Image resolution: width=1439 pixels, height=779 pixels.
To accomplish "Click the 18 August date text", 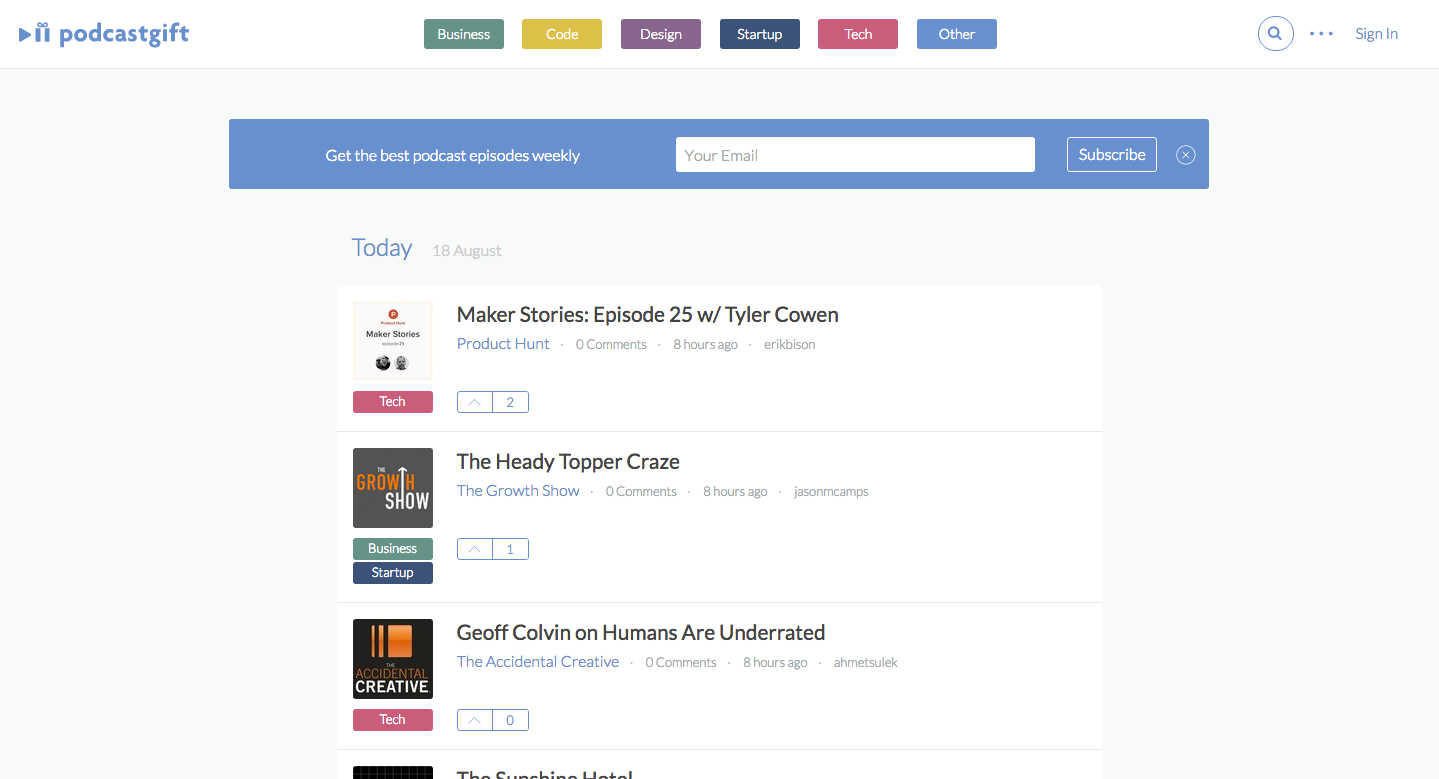I will tap(467, 250).
